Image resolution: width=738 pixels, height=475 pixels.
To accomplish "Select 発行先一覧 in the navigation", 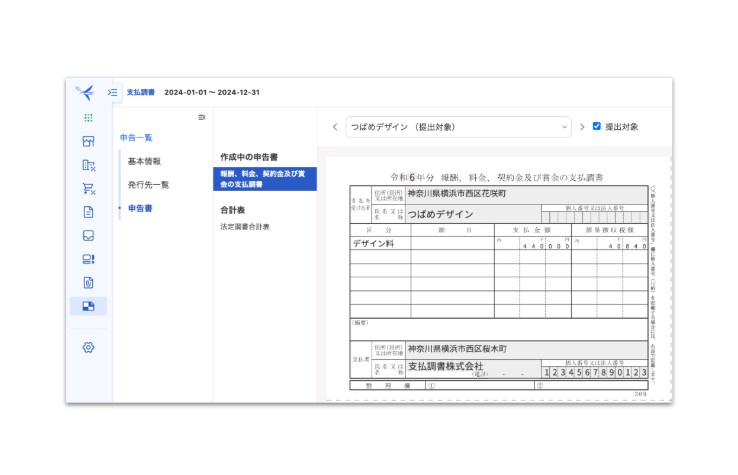I will 148,185.
